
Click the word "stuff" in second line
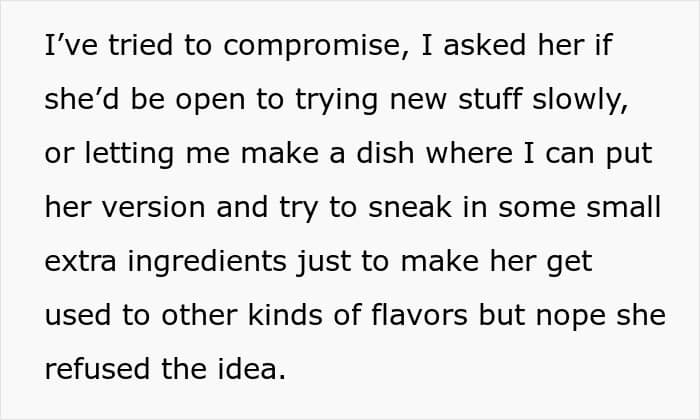coord(490,99)
